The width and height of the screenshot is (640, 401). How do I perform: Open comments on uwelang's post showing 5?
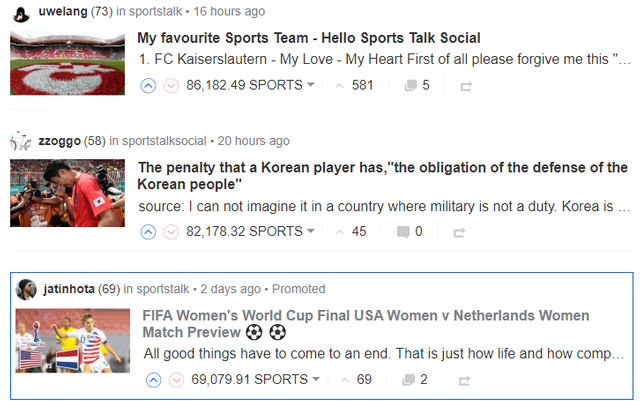click(x=417, y=85)
